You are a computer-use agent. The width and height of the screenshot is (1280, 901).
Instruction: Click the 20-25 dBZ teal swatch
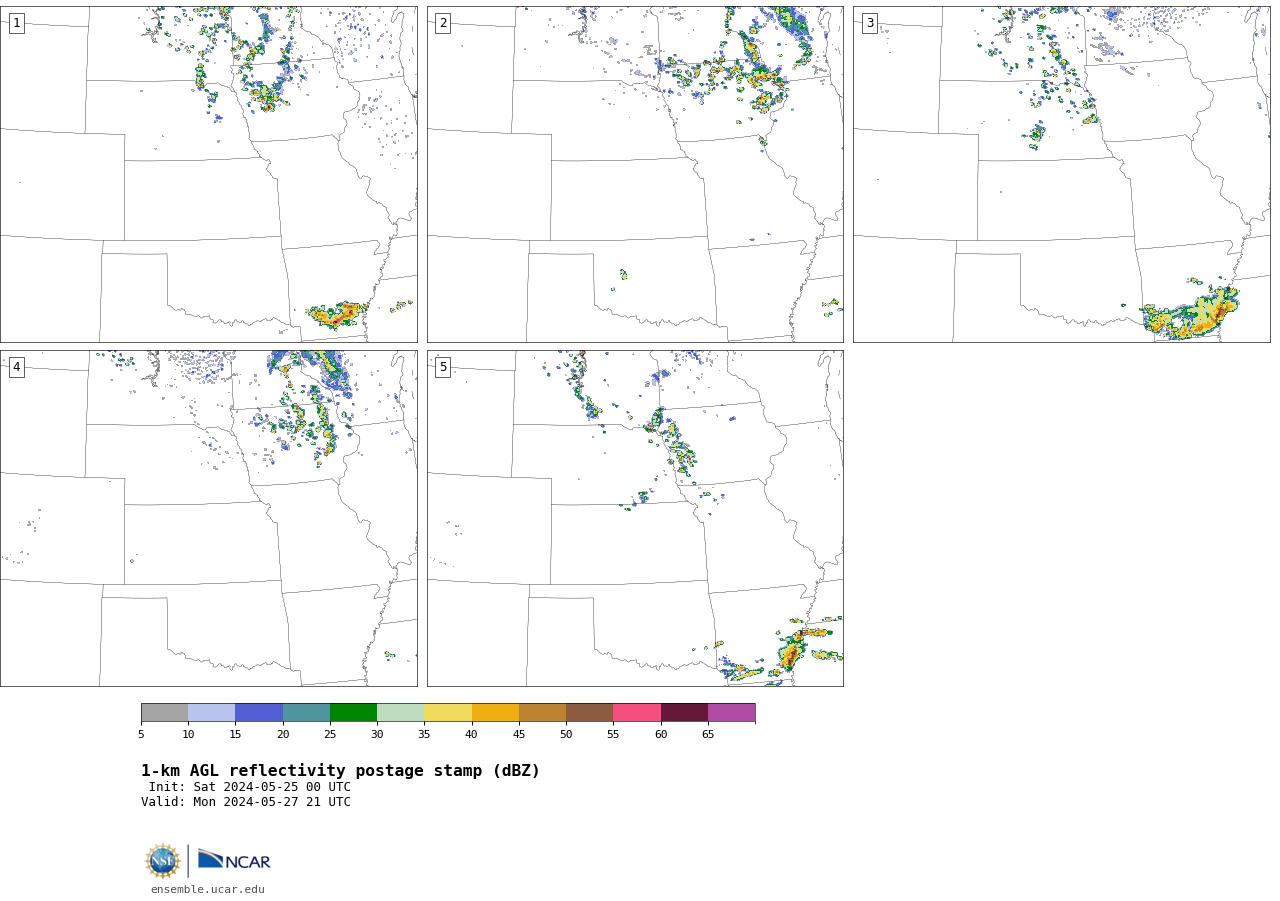coord(306,713)
